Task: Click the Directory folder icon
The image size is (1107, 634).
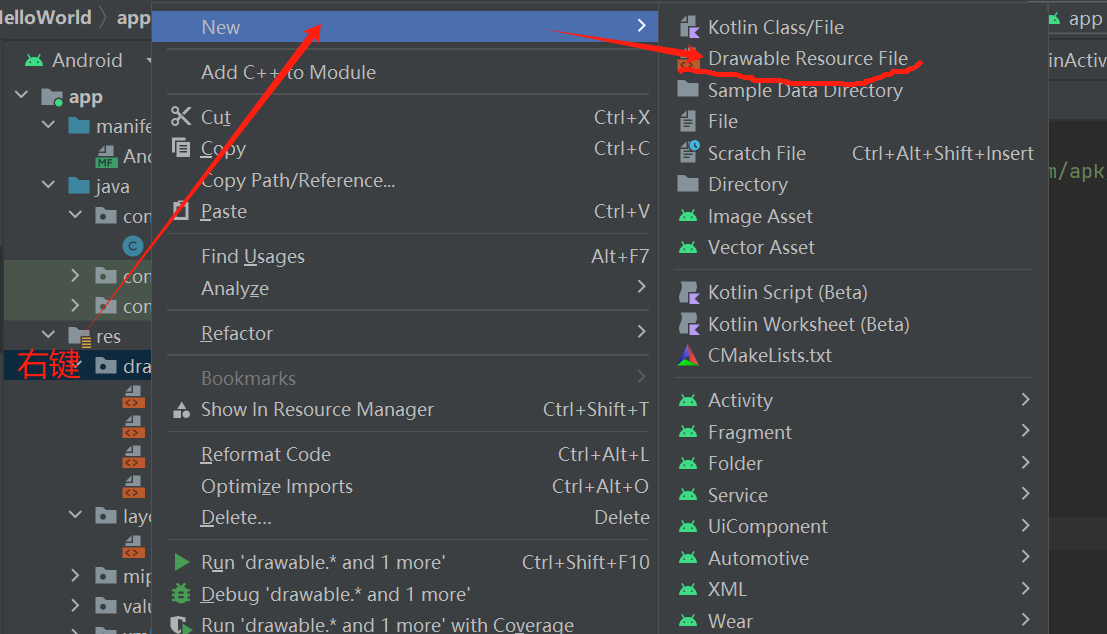Action: click(x=688, y=184)
